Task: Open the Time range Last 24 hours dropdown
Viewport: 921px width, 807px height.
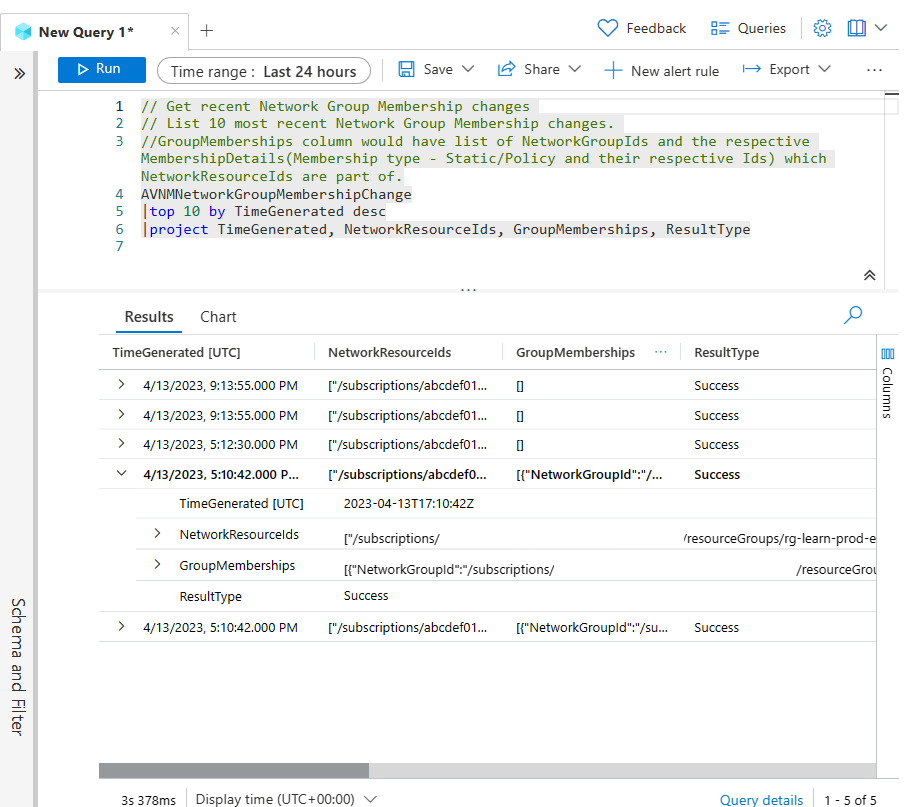Action: pyautogui.click(x=264, y=70)
